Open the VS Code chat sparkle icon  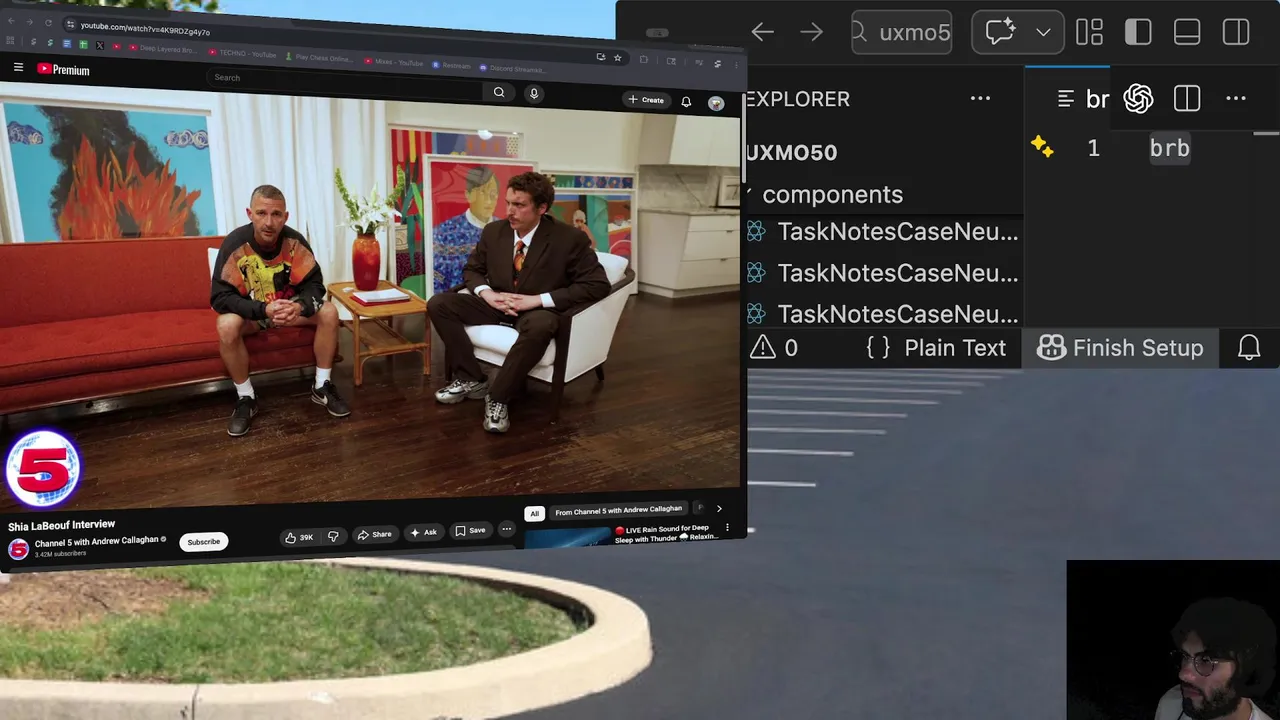pyautogui.click(x=1001, y=32)
